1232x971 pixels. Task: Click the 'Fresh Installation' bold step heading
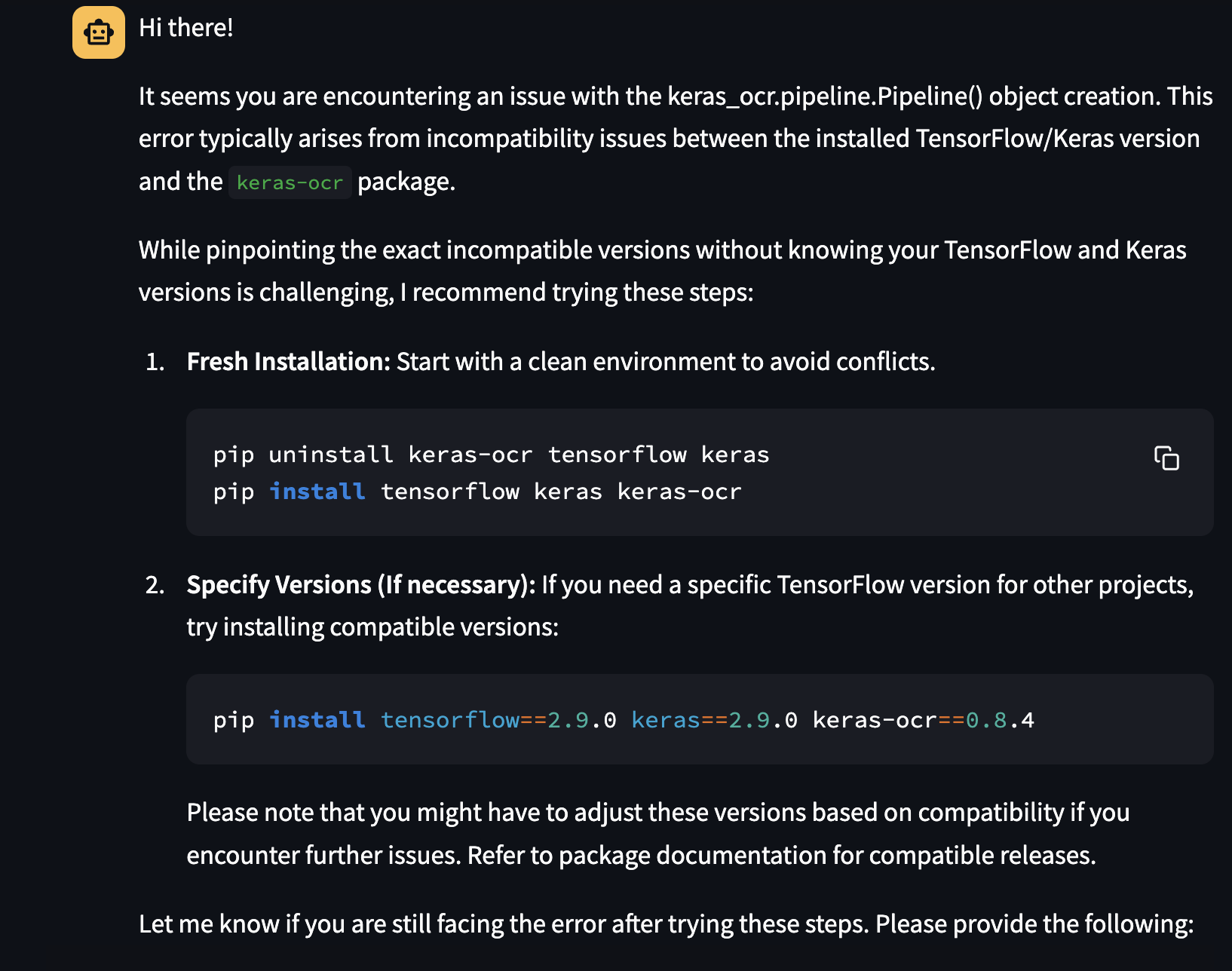(x=287, y=362)
